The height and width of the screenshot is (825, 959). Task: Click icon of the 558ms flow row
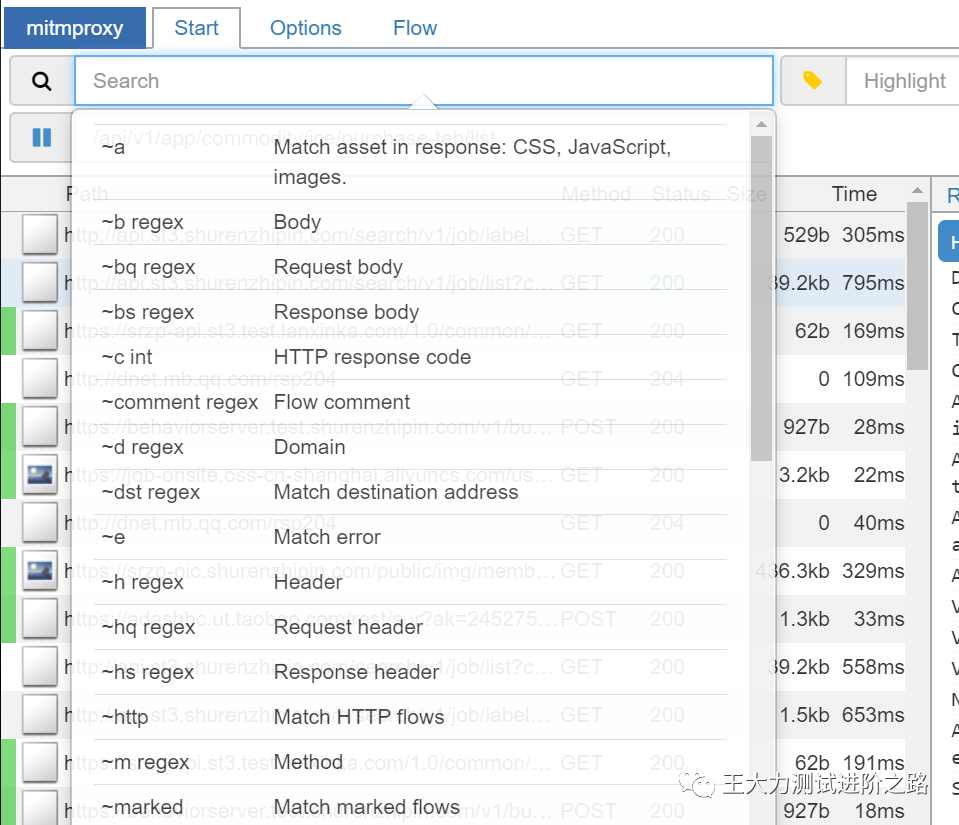pos(40,667)
